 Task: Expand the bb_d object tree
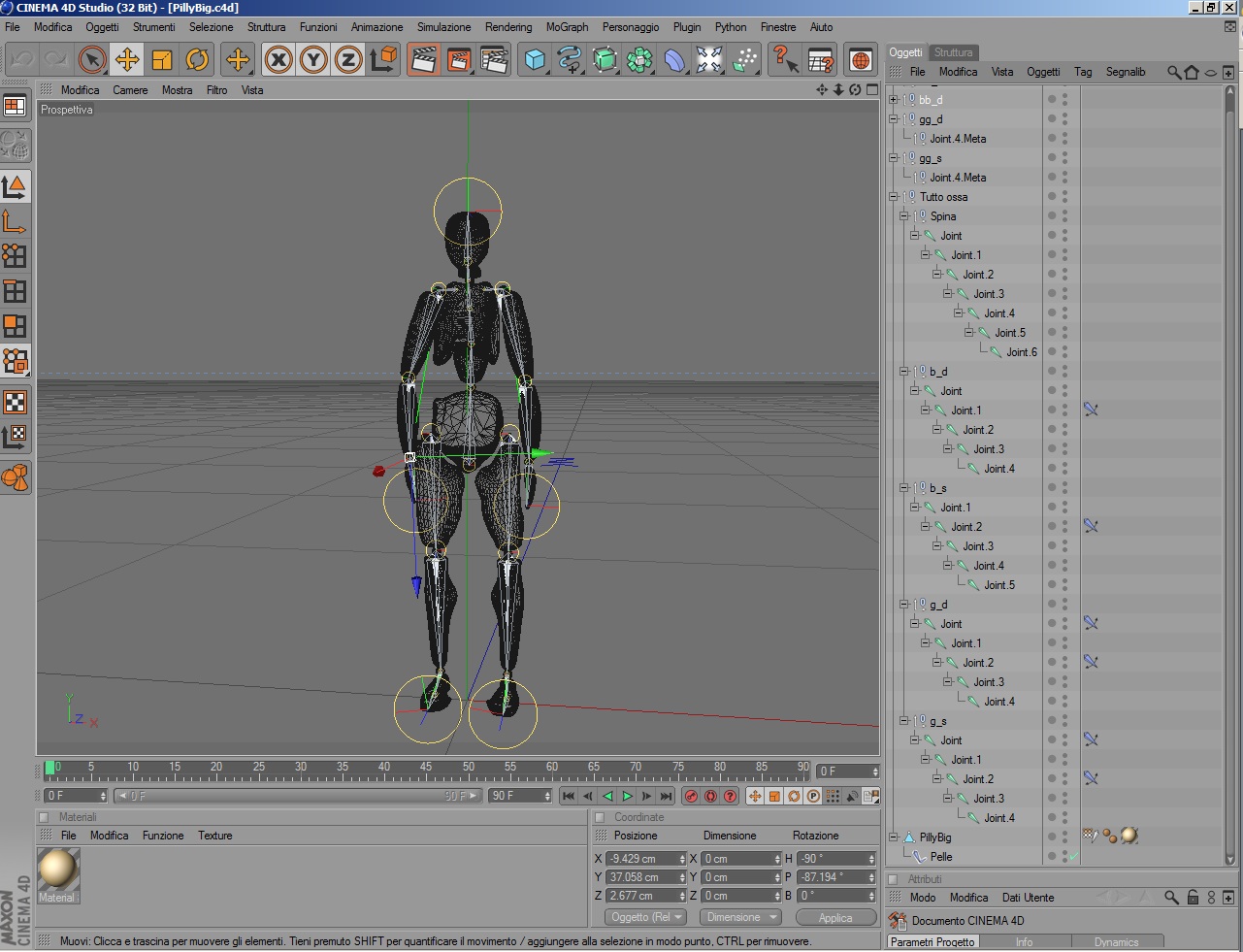click(x=894, y=99)
